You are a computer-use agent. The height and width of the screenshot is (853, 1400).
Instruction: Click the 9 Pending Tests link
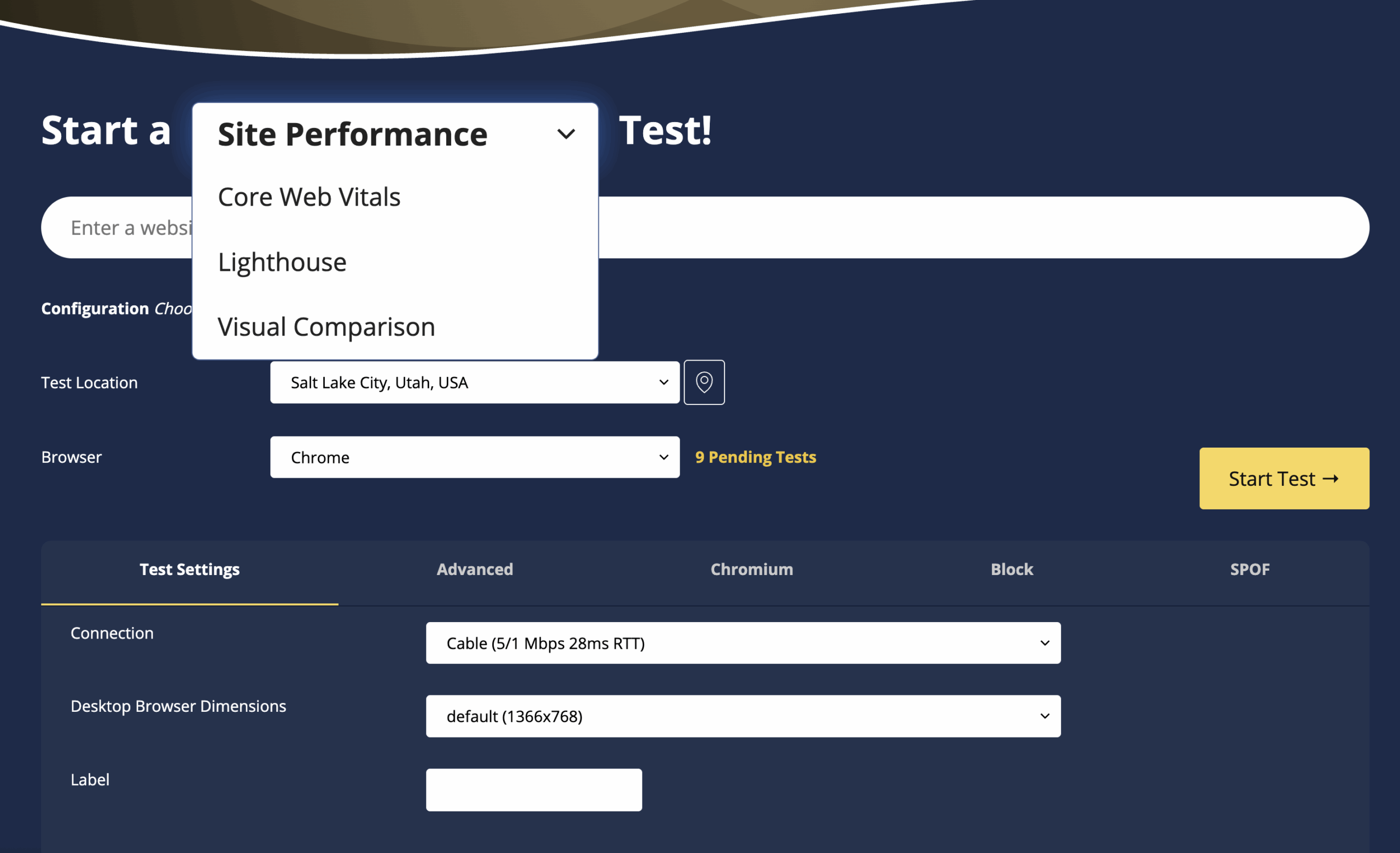(756, 457)
